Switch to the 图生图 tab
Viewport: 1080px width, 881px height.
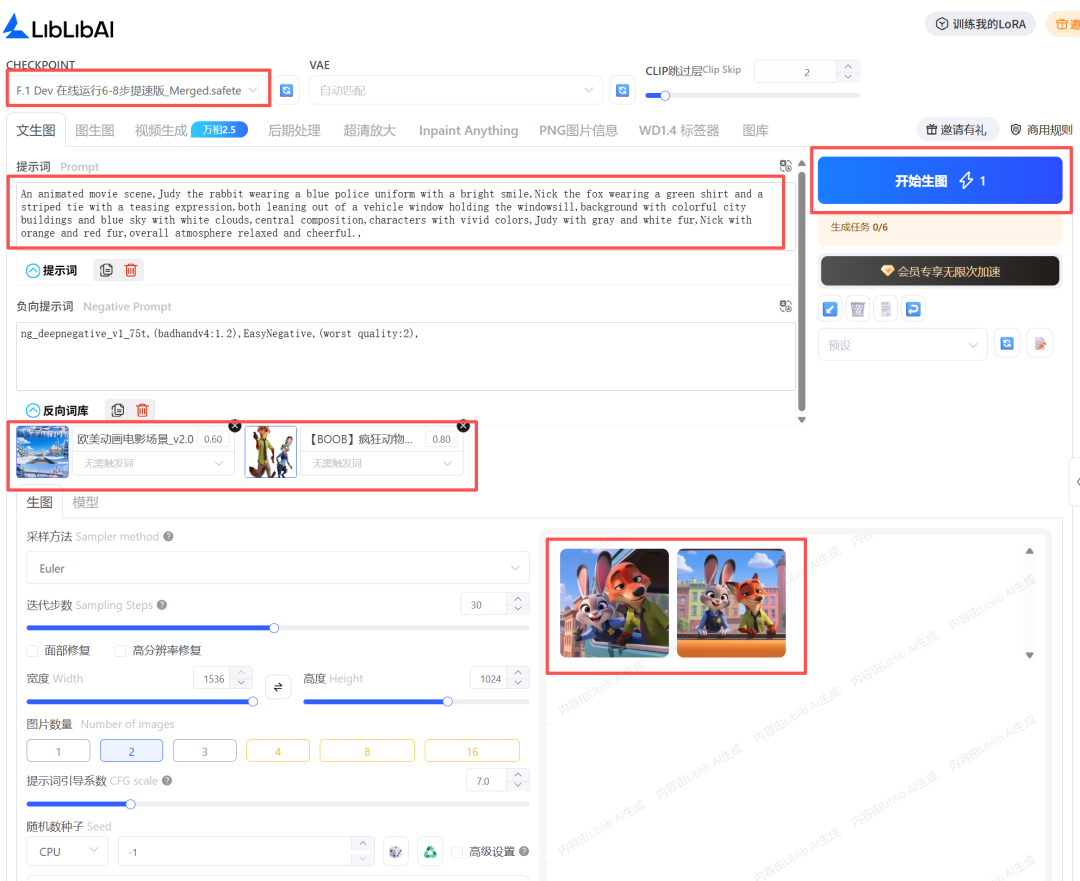(x=95, y=130)
